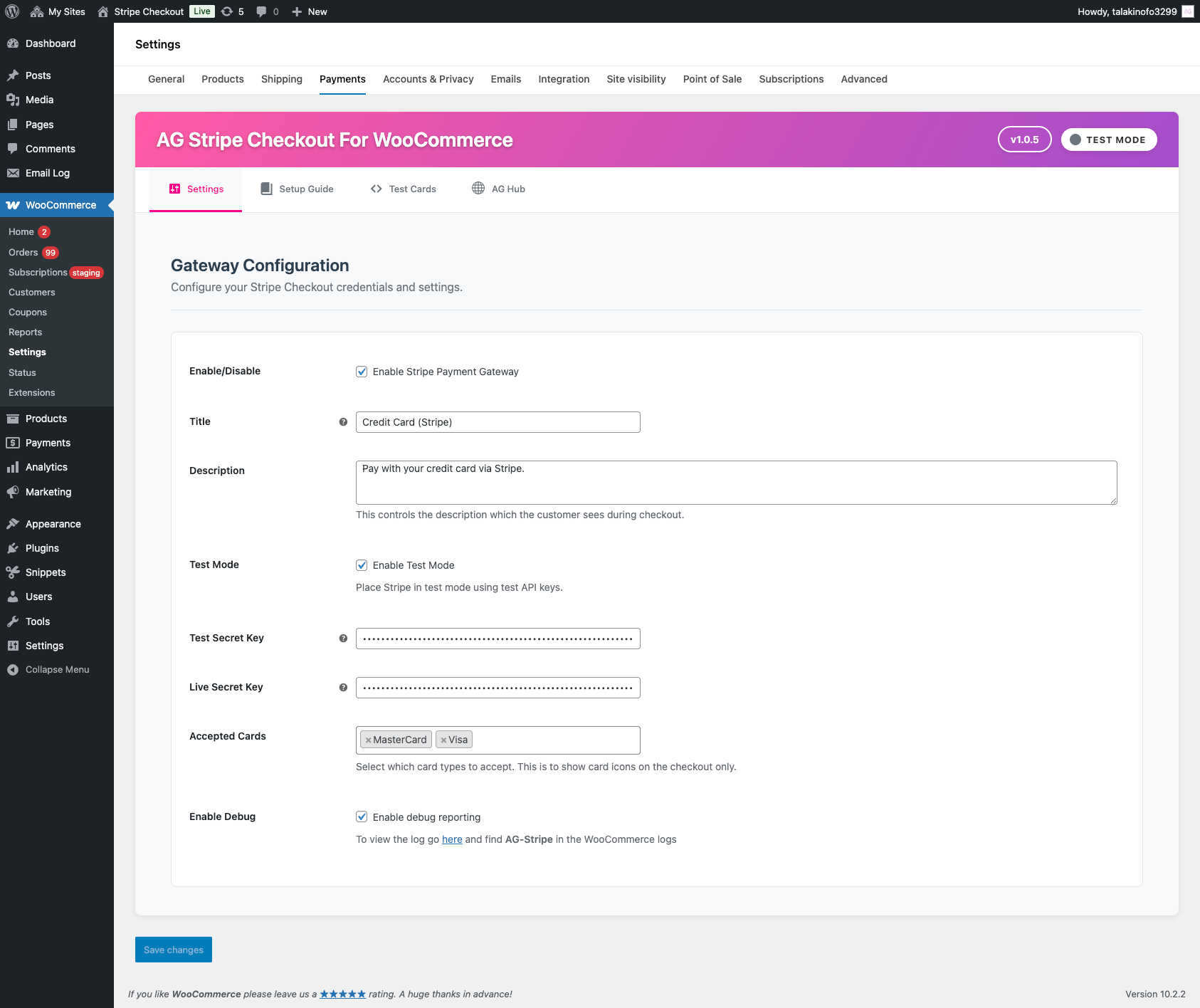Disable the Enable Test Mode checkbox
1200x1008 pixels.
362,565
